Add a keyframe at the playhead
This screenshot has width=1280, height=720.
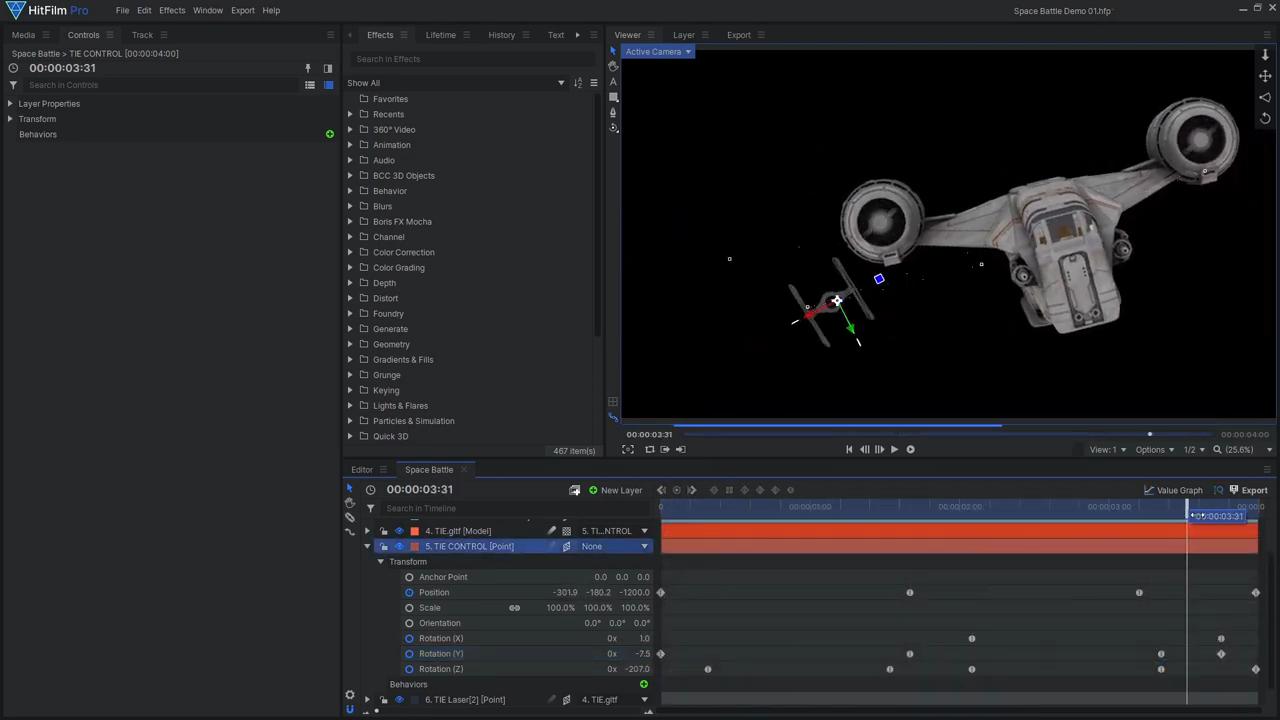point(676,490)
